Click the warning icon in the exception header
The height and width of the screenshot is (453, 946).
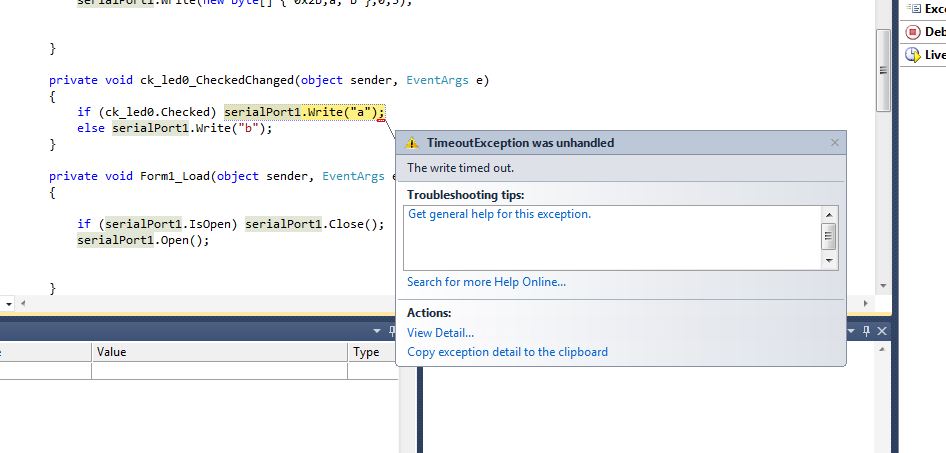pyautogui.click(x=411, y=143)
